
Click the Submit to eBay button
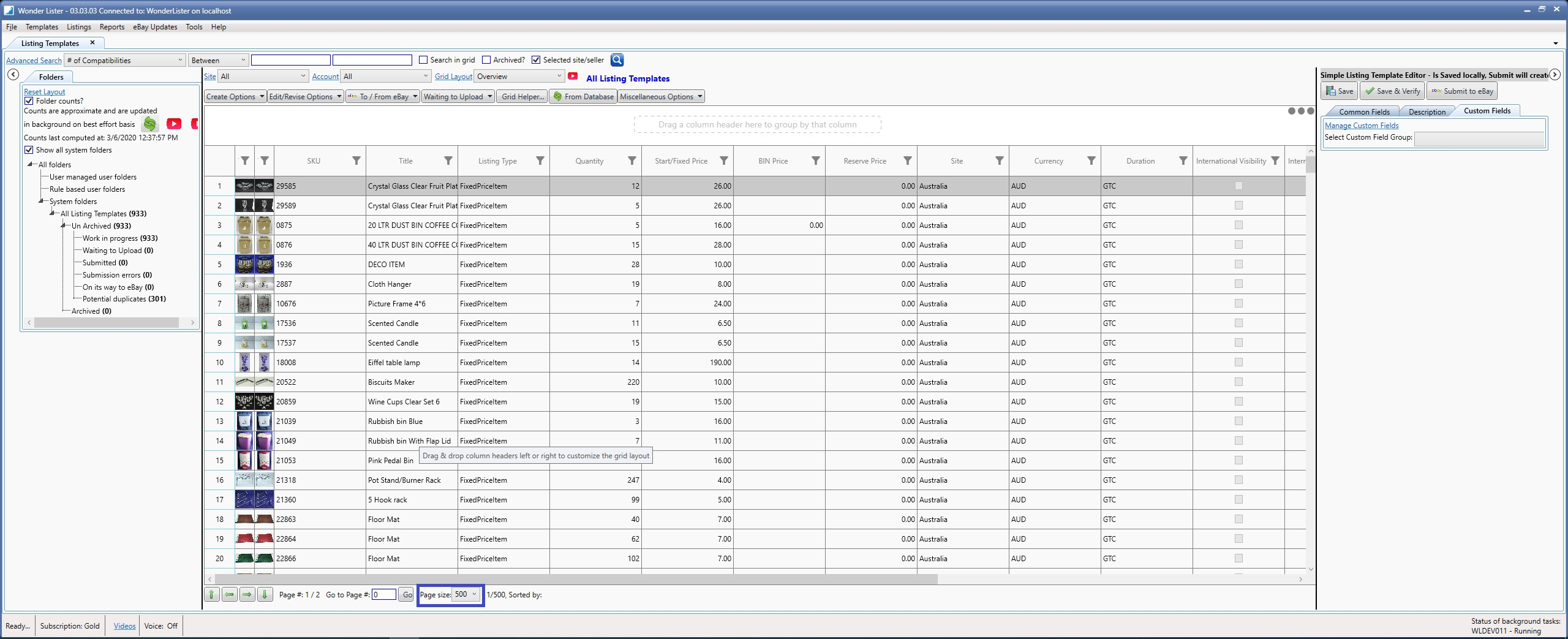1462,91
